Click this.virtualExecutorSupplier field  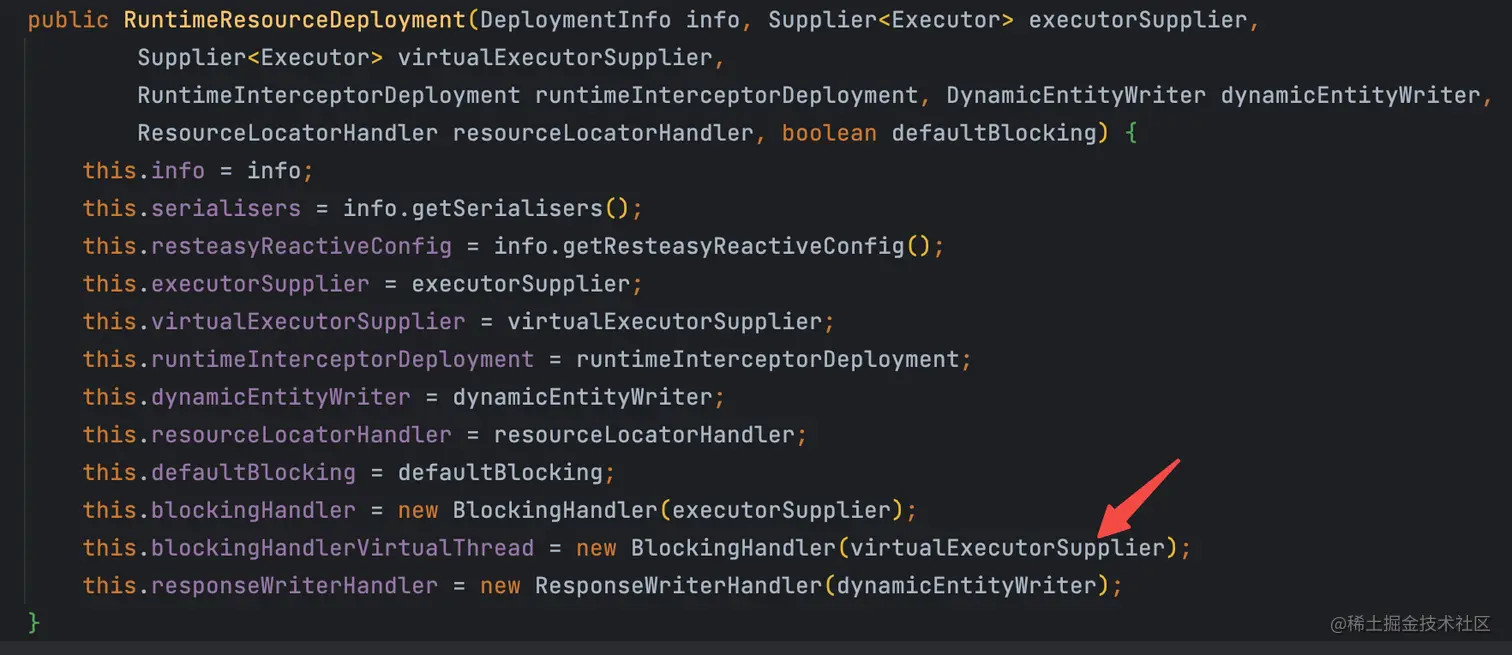pyautogui.click(x=274, y=322)
